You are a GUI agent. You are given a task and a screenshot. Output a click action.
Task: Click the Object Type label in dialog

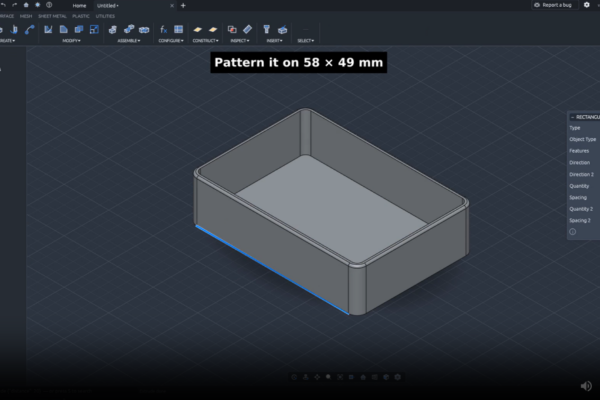(582, 139)
